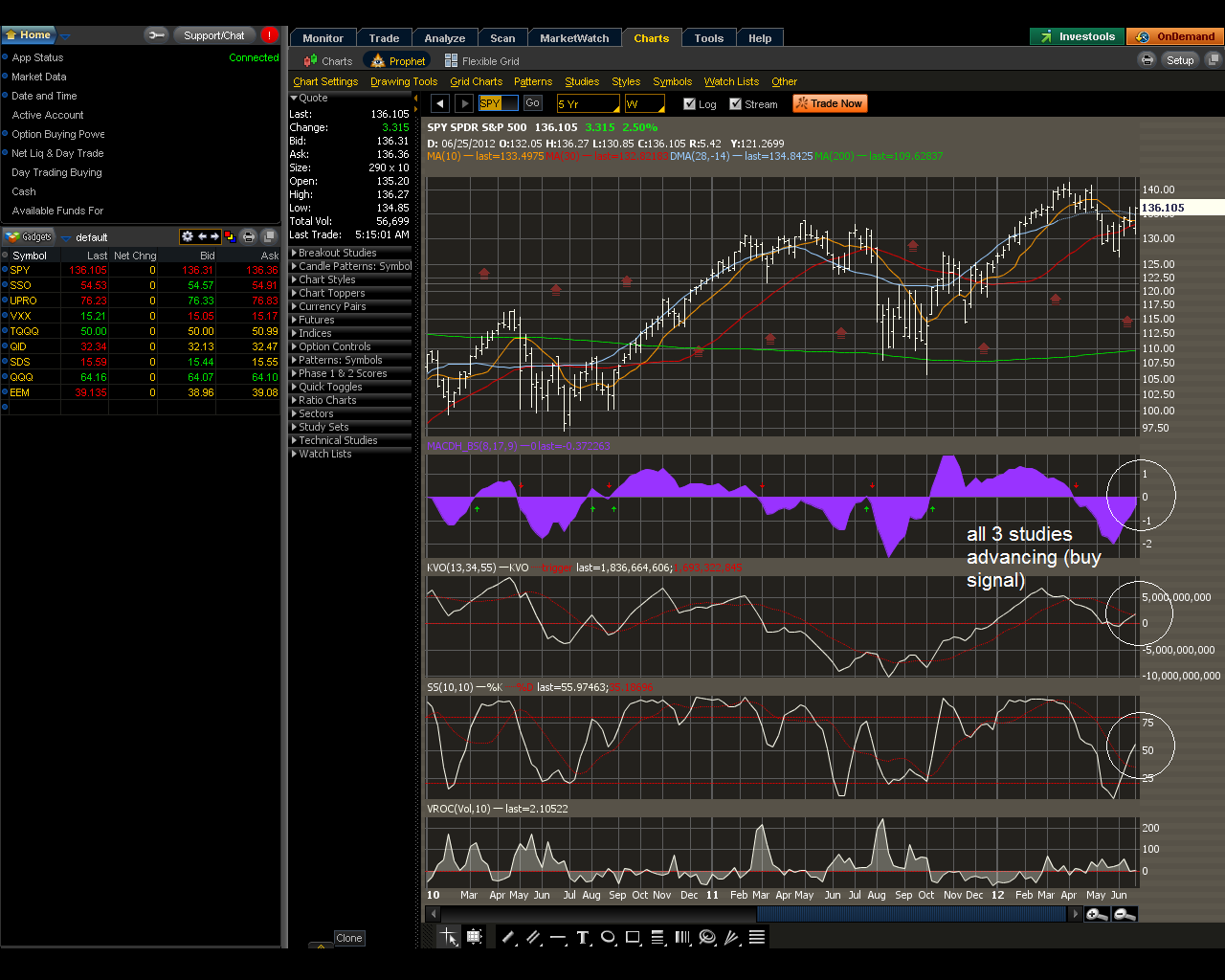Image resolution: width=1225 pixels, height=980 pixels.
Task: Step chart back with left arrow button
Action: pos(440,103)
